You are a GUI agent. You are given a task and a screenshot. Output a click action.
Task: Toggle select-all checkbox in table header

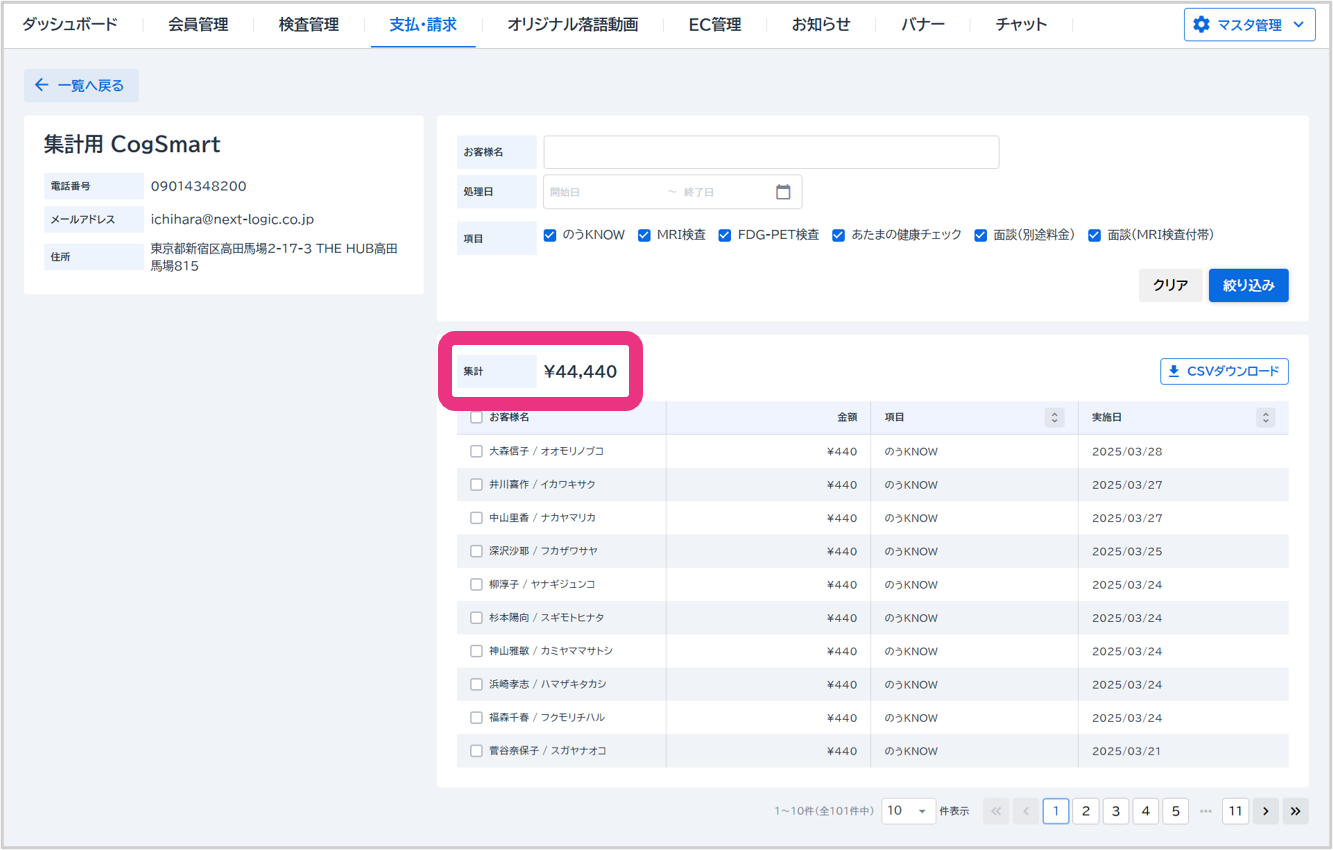(x=476, y=418)
